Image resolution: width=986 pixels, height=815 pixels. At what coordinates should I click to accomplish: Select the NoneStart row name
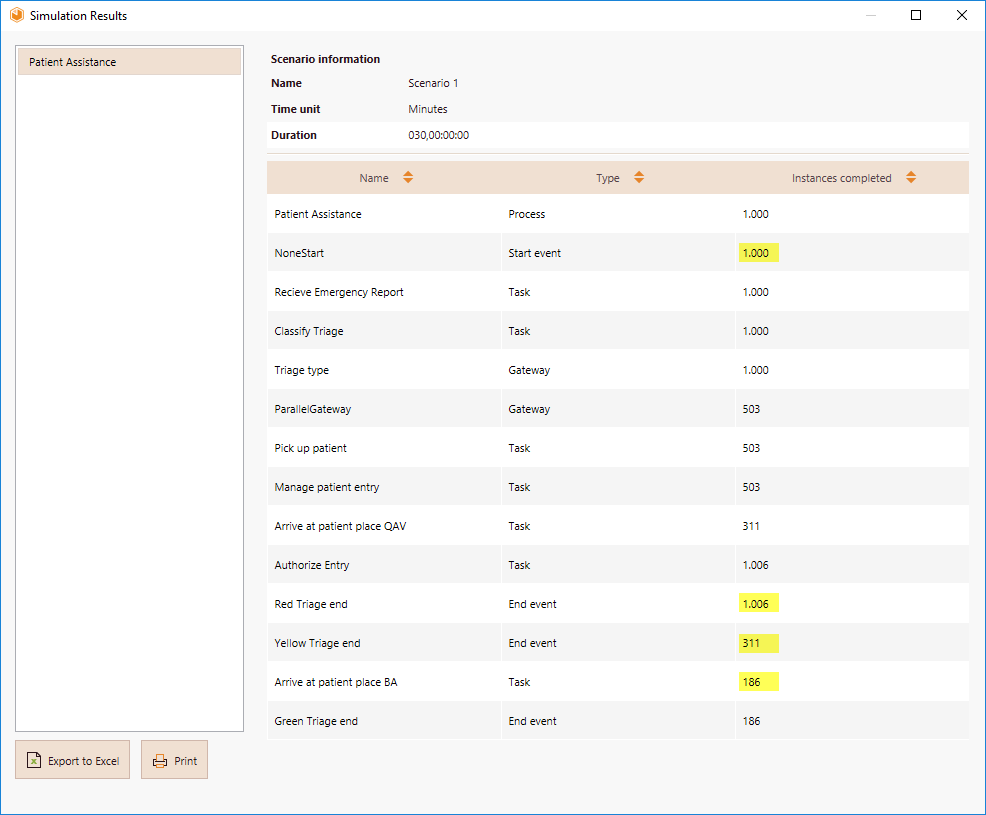[x=299, y=253]
